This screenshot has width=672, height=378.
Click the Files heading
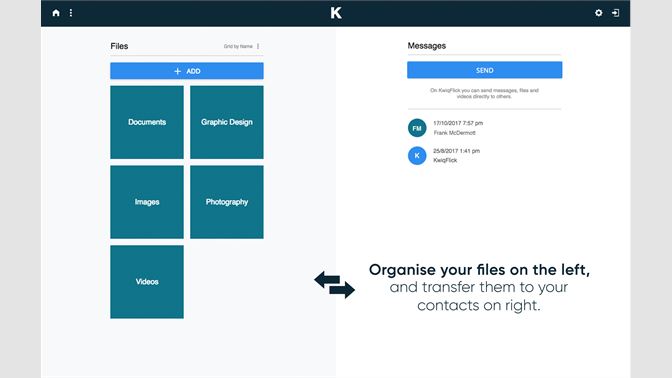click(x=119, y=46)
